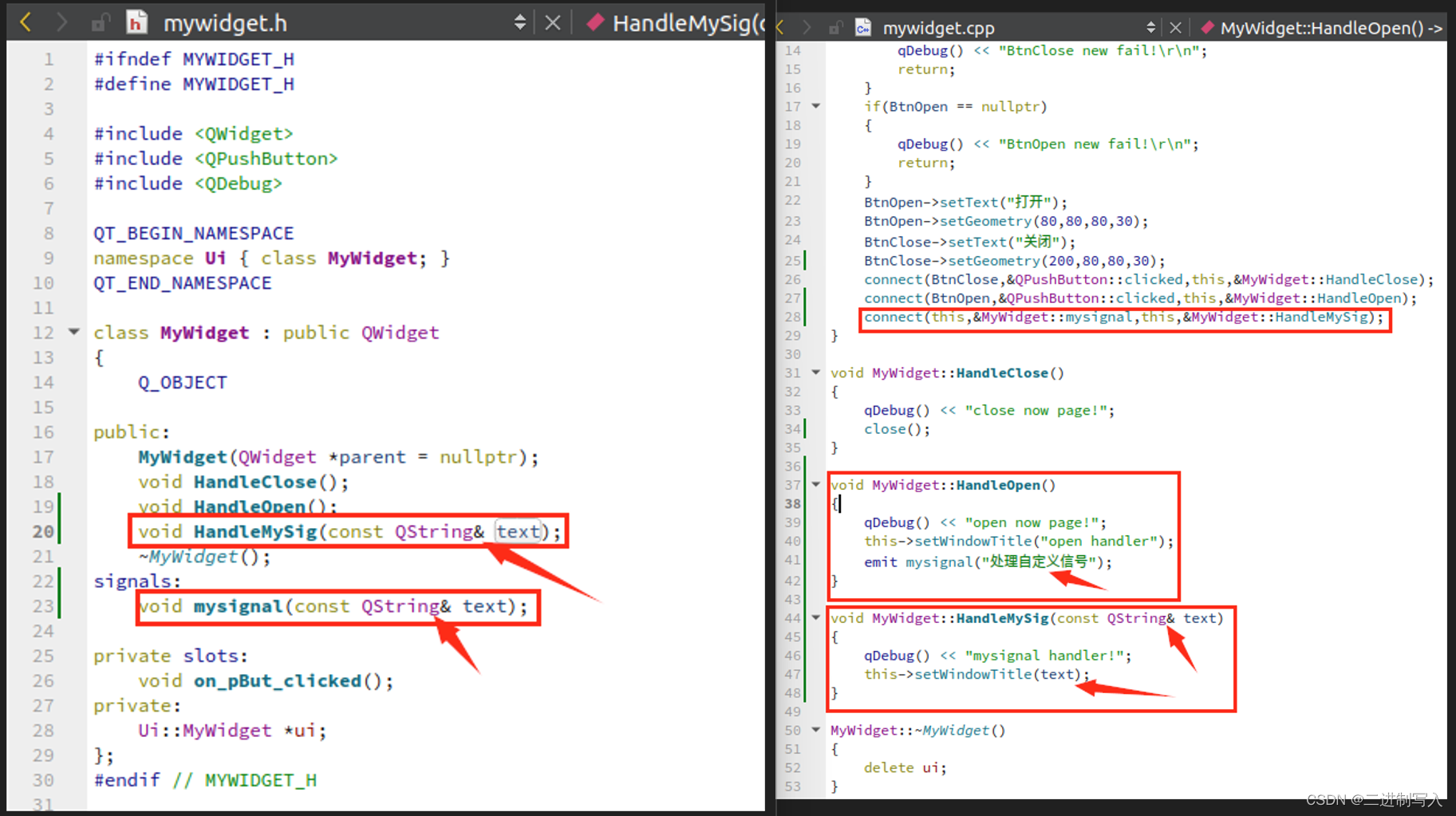Click #endif // MYWIDGET_H line
The width and height of the screenshot is (1456, 816).
click(x=205, y=779)
